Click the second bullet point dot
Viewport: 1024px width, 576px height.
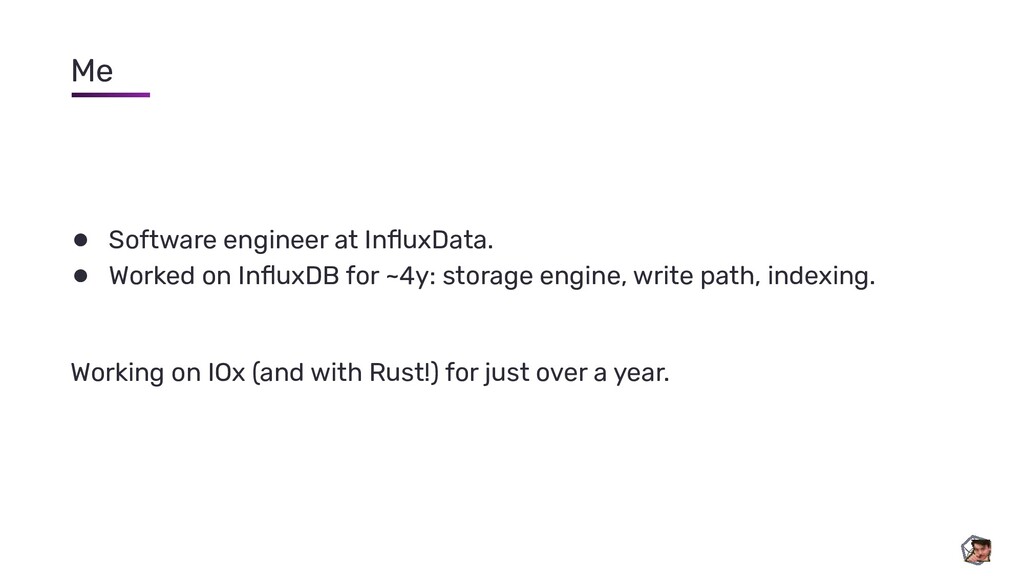click(x=80, y=276)
